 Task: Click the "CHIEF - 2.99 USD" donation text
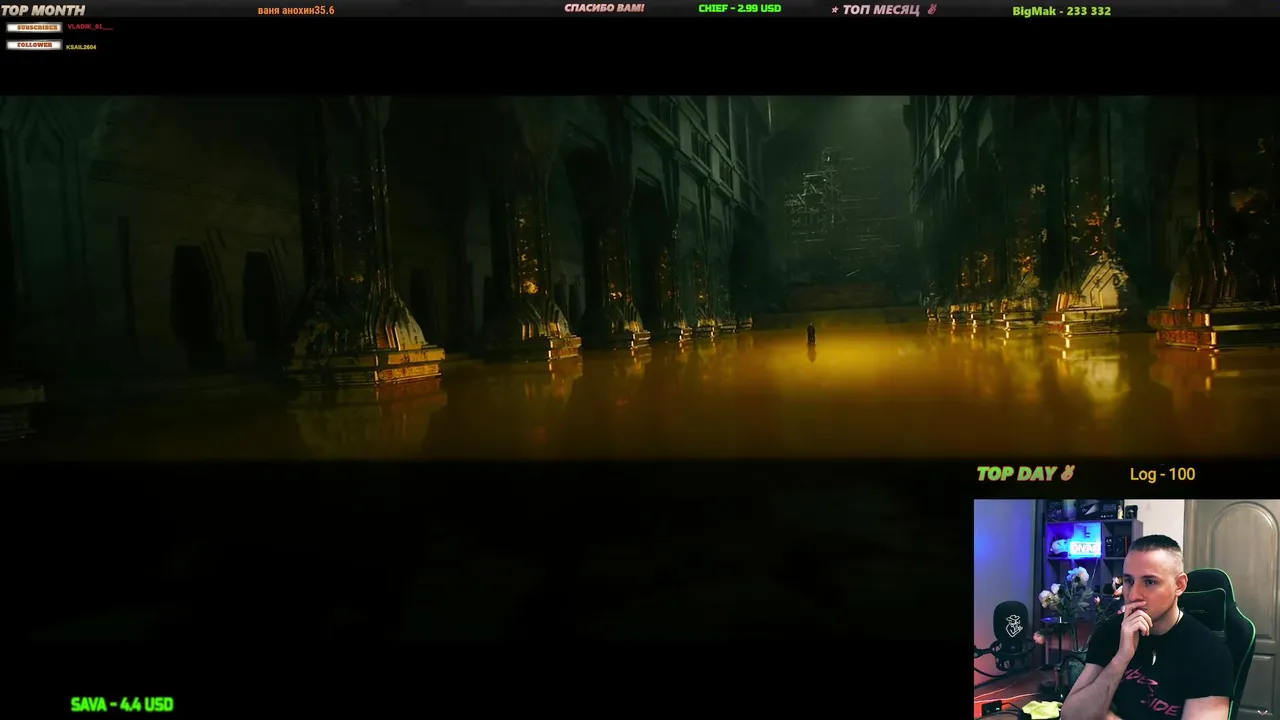click(739, 8)
